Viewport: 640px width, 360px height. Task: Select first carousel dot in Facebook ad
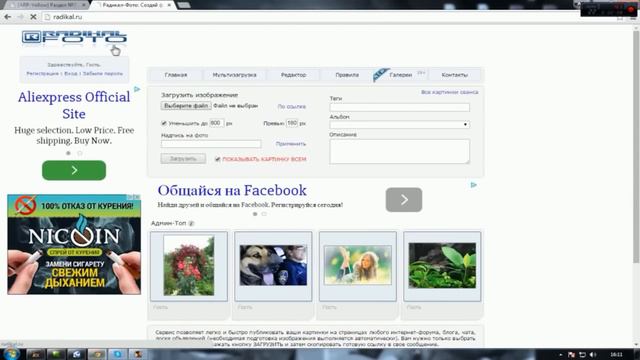tap(255, 214)
